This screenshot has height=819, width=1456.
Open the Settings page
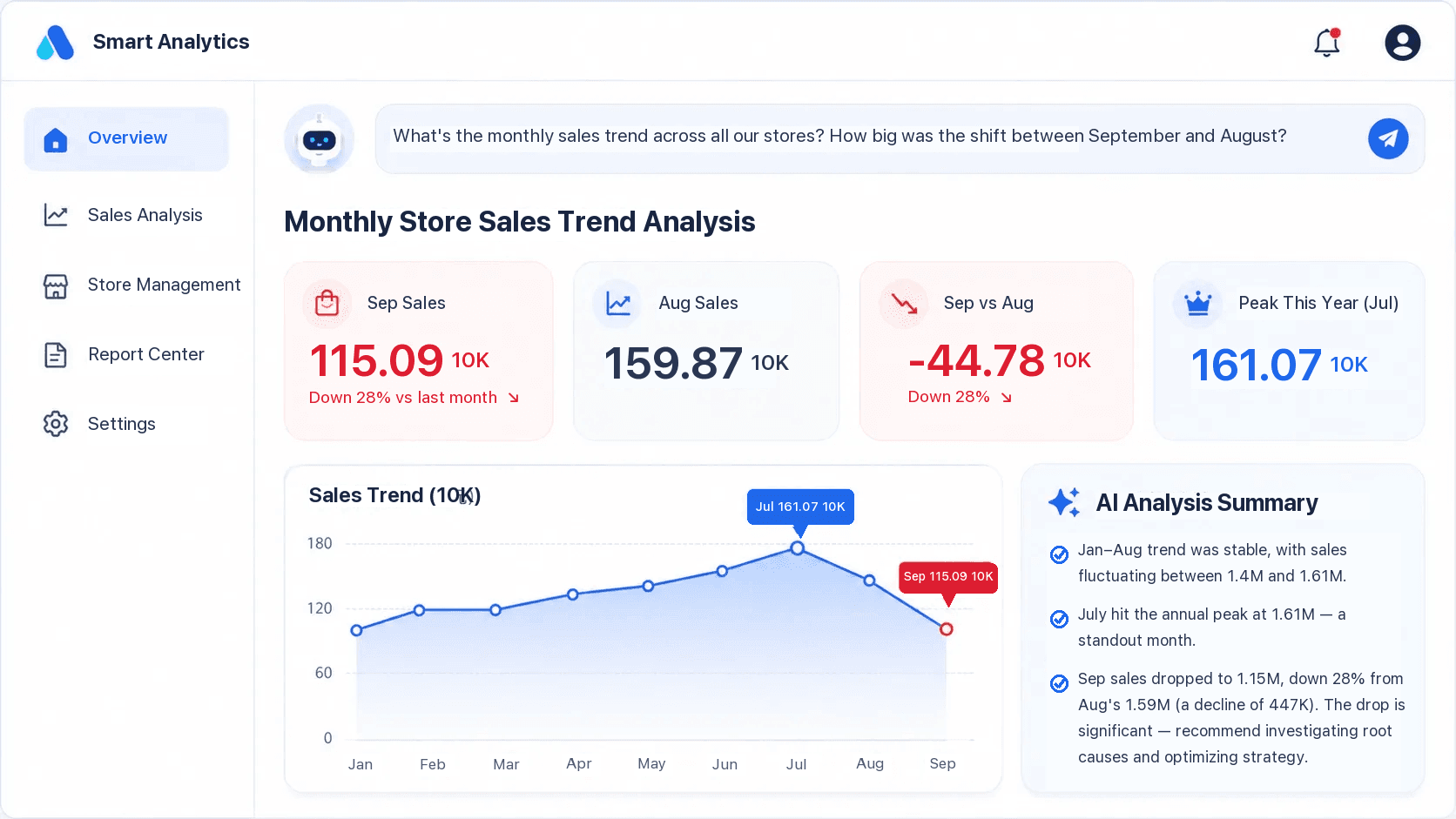coord(99,424)
